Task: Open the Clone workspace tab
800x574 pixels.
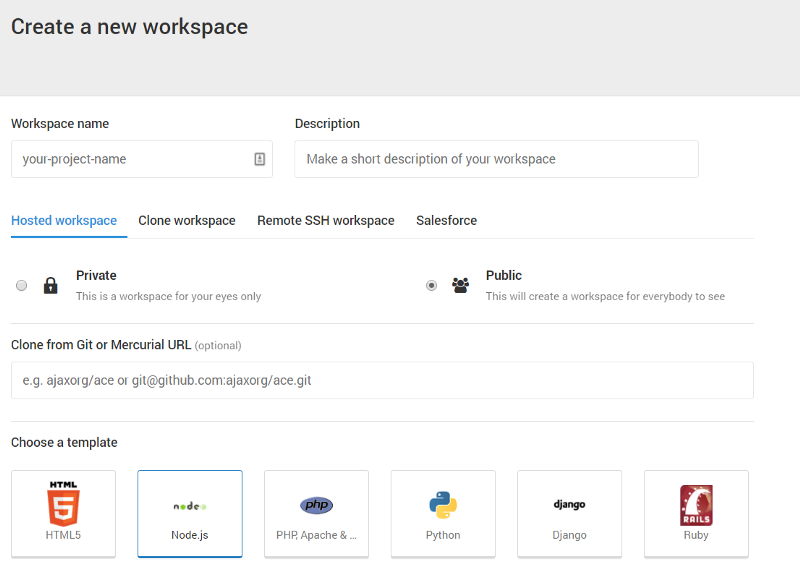Action: point(187,220)
